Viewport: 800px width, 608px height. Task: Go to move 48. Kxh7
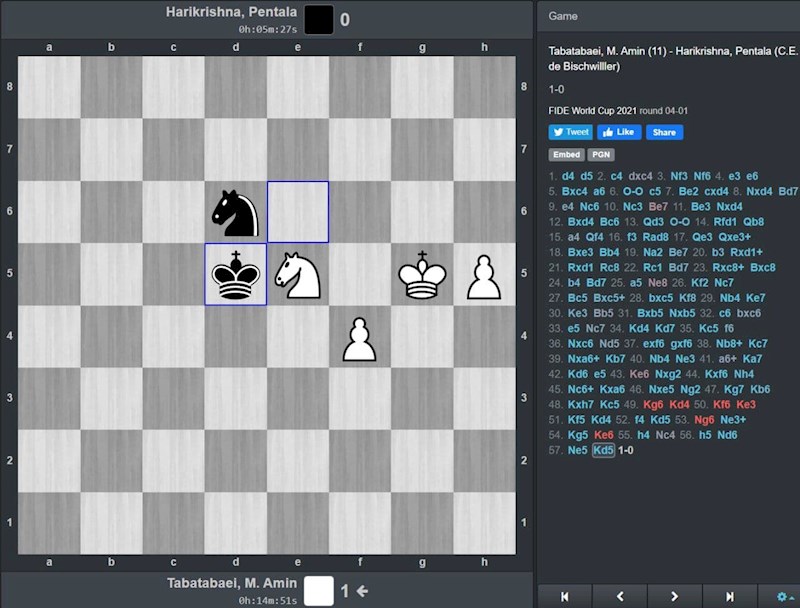(581, 404)
